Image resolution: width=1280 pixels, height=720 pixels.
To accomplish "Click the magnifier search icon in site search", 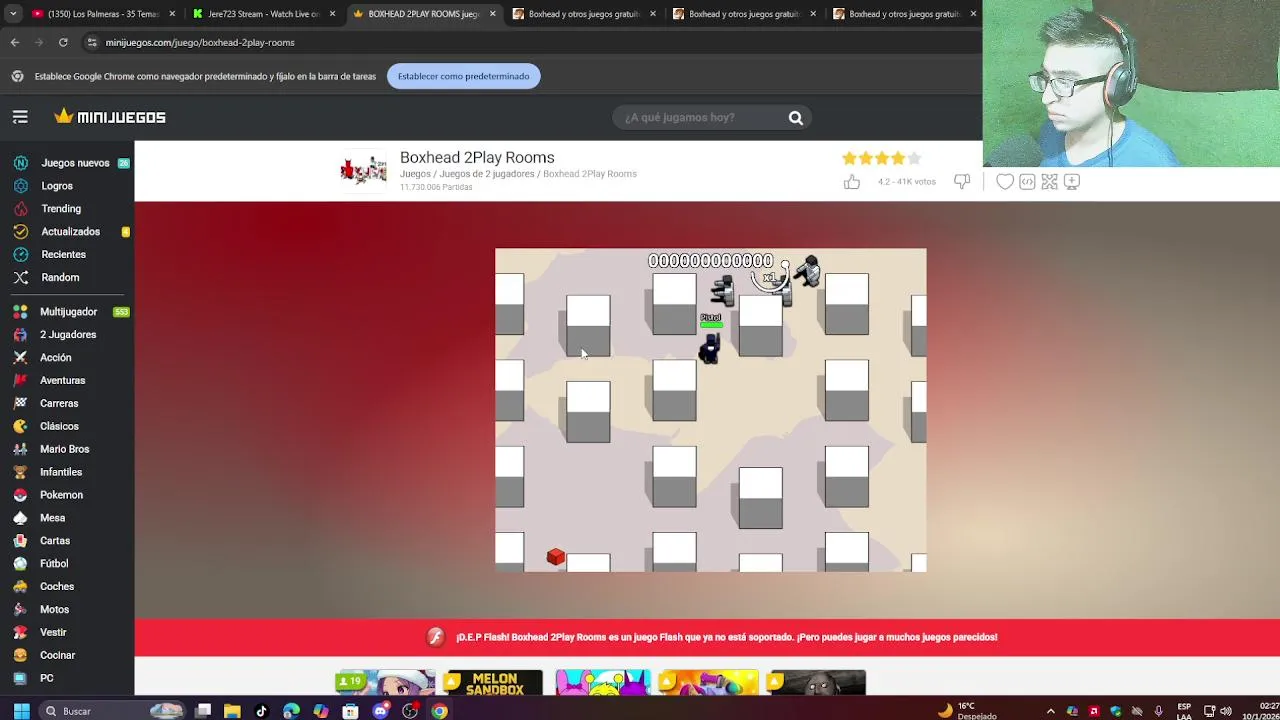I will click(x=796, y=118).
